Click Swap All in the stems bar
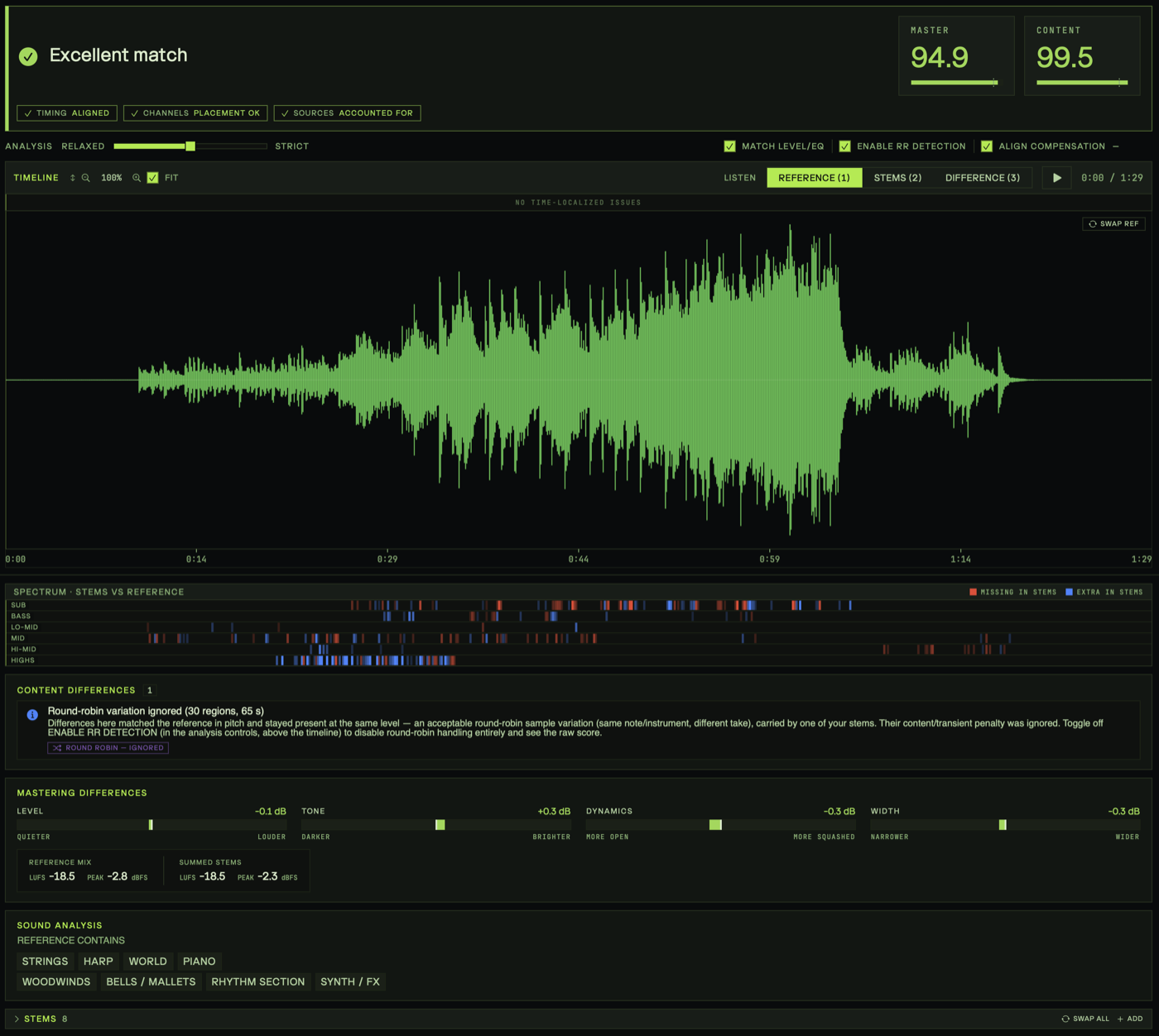1159x1036 pixels. [x=1085, y=1019]
